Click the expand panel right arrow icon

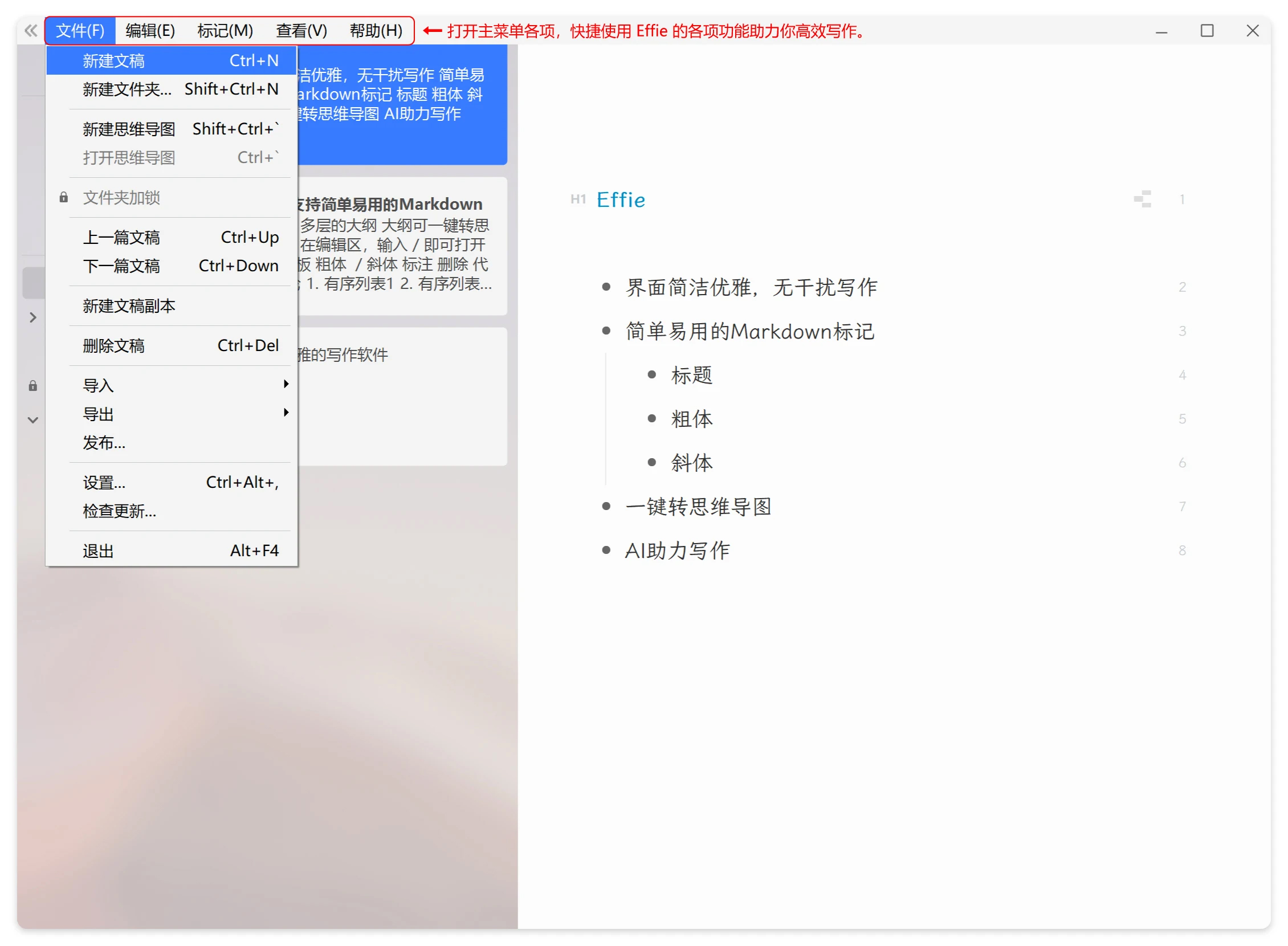click(32, 318)
